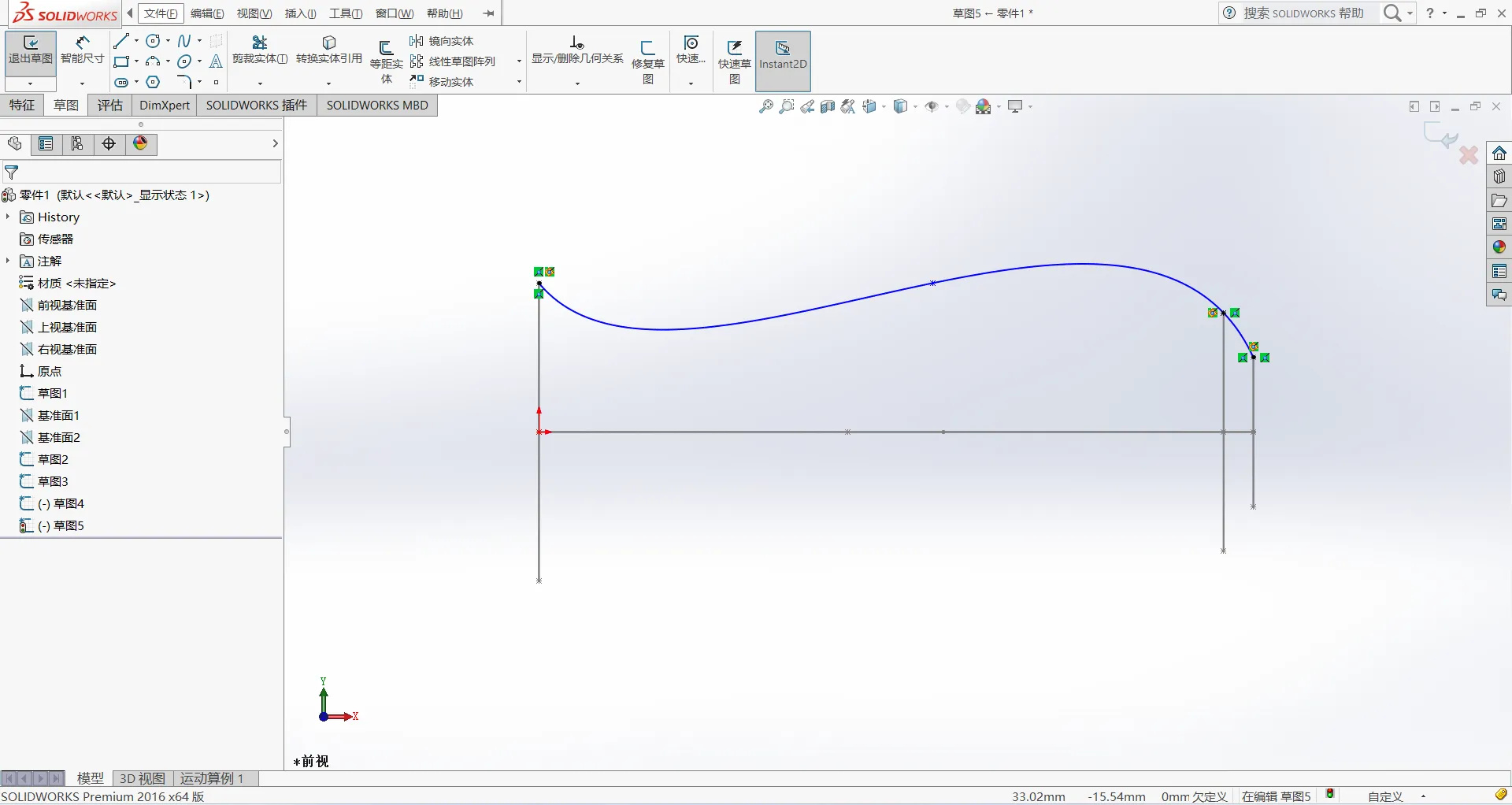1512x805 pixels.
Task: Select the Sketch Fillet tool
Action: [x=184, y=82]
